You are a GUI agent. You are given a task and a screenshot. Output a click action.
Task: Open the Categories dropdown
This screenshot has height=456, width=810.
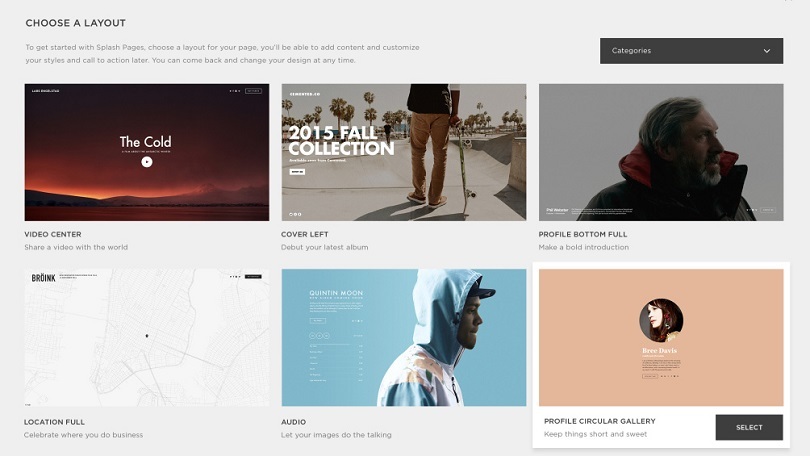coord(691,51)
